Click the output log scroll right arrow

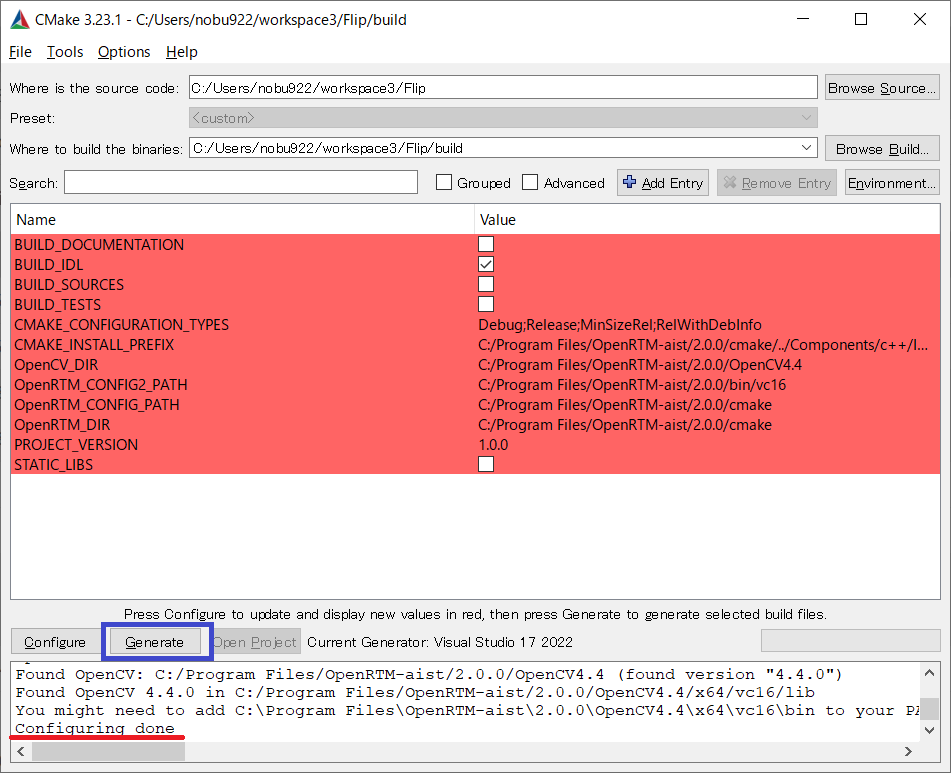pyautogui.click(x=908, y=751)
